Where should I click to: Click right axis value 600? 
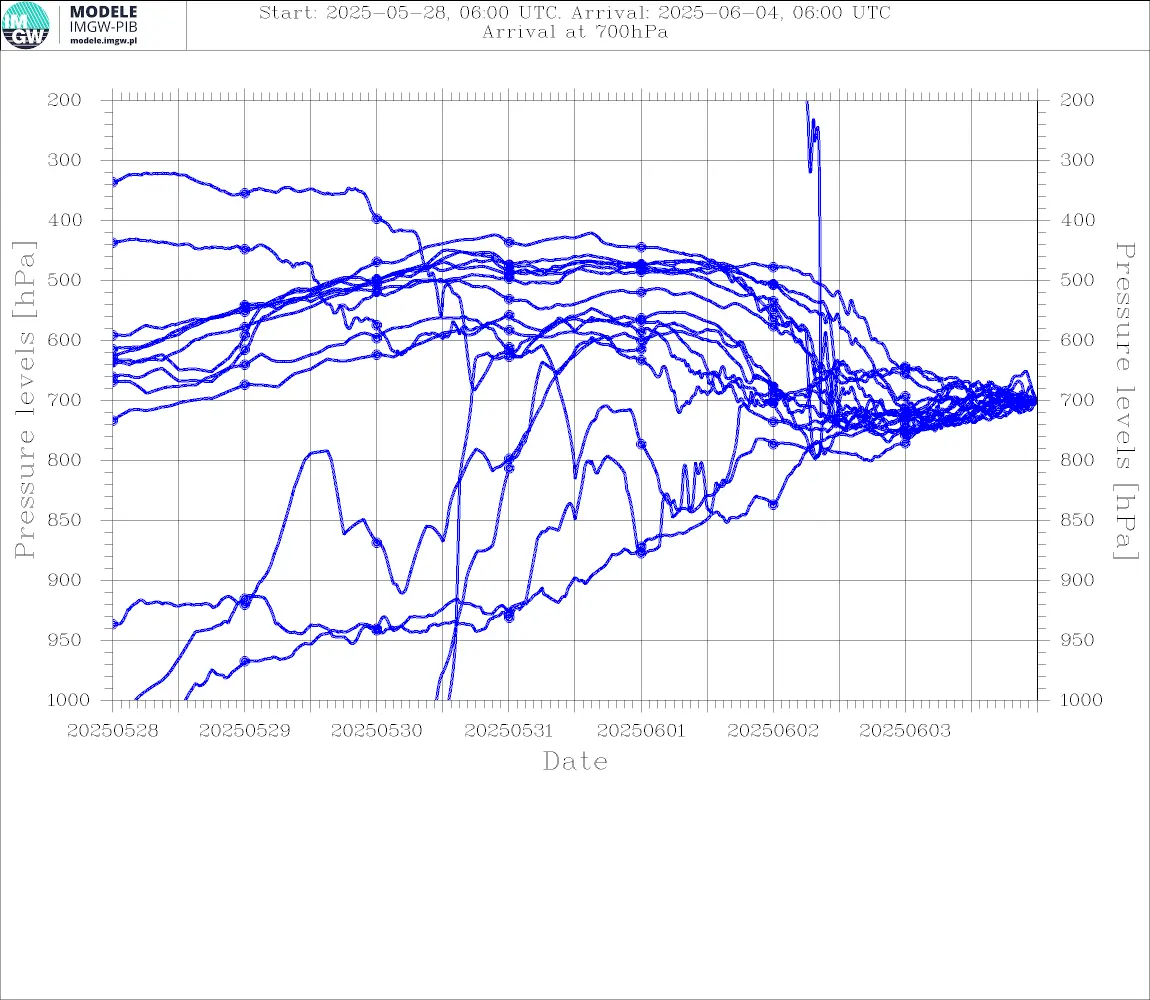pos(1077,340)
